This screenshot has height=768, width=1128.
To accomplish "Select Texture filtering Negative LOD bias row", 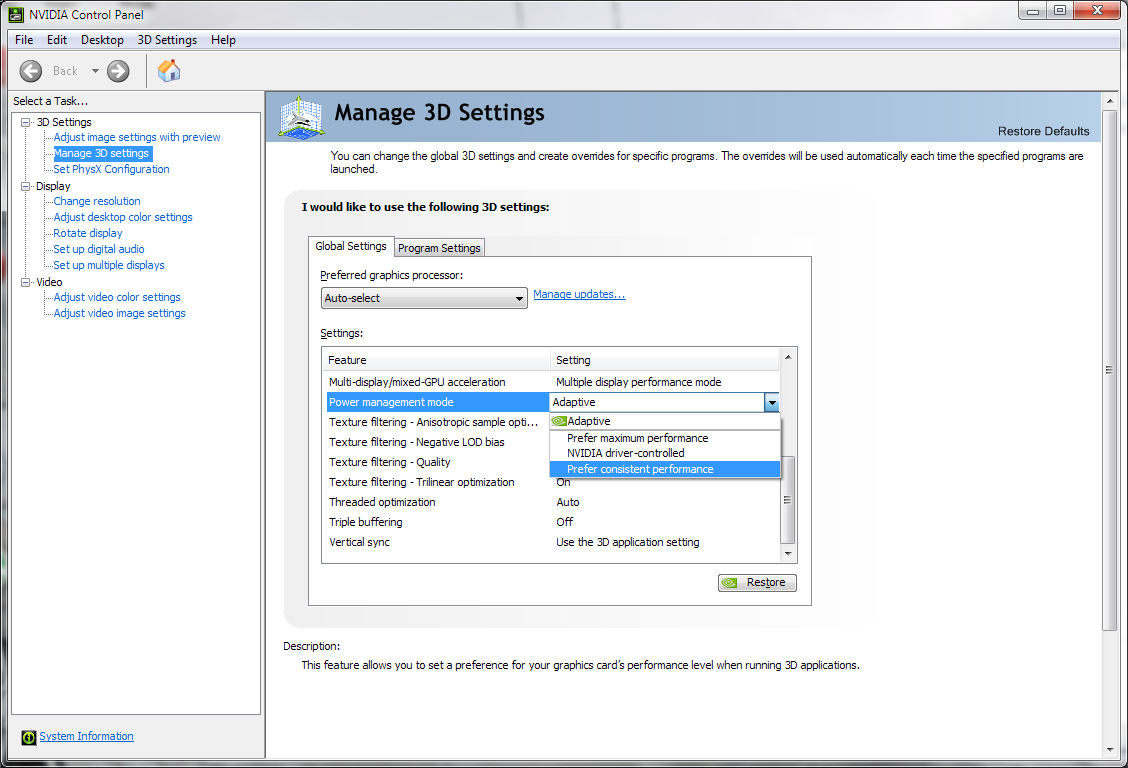I will click(437, 442).
